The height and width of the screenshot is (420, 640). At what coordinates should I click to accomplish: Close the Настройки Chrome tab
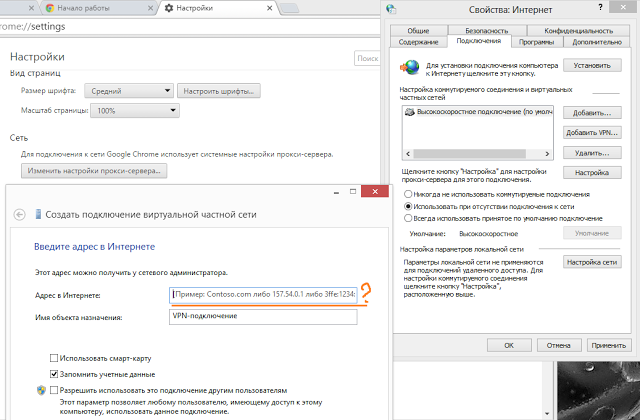pos(269,8)
